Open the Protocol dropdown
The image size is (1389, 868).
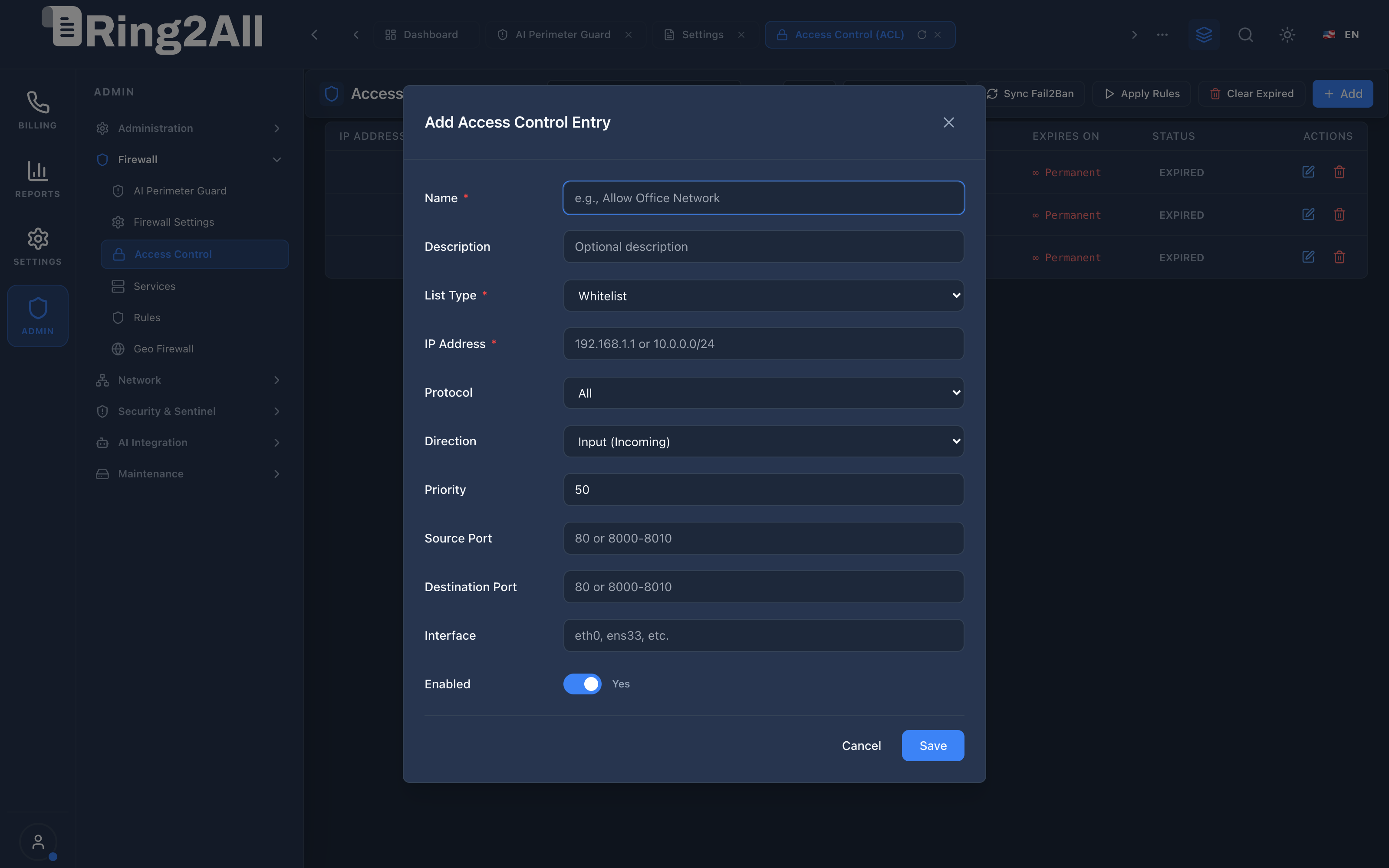click(x=764, y=393)
